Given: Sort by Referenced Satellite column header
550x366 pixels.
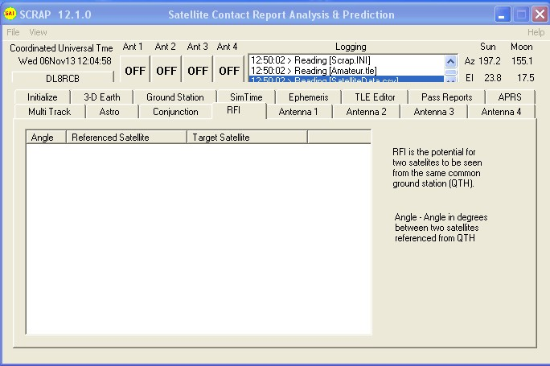Looking at the screenshot, I should tap(126, 137).
